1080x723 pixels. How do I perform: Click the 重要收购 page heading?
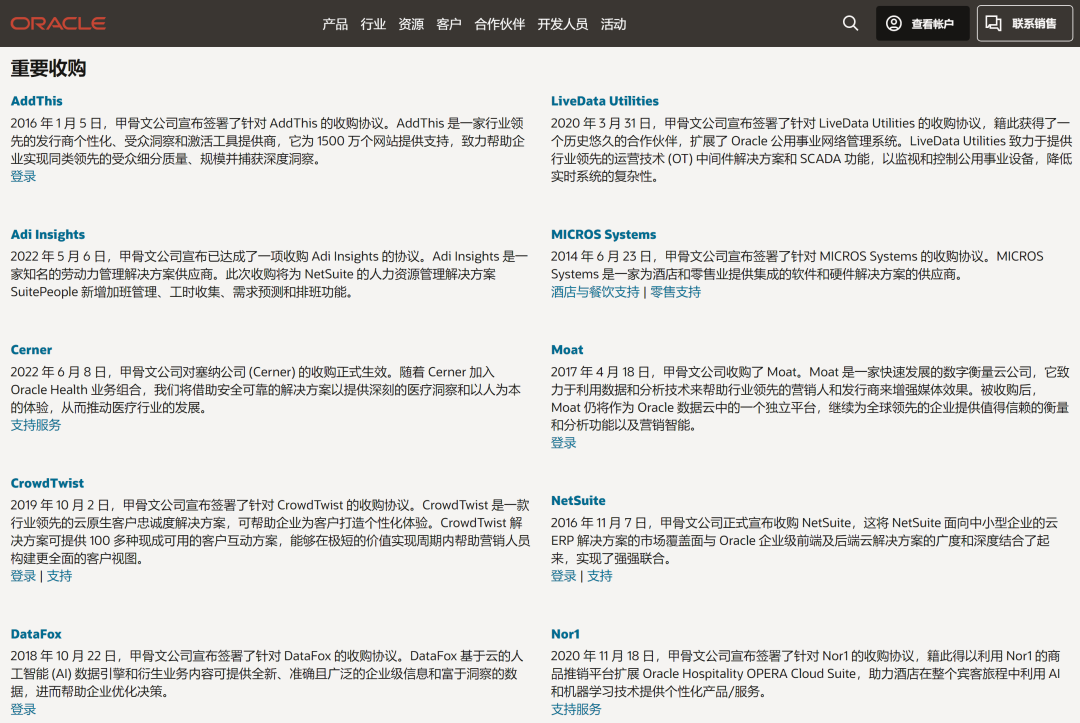[48, 68]
